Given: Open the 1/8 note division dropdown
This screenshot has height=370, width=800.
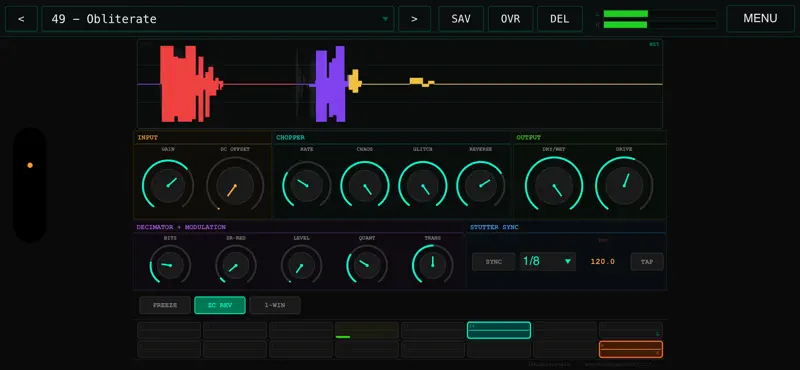Looking at the screenshot, I should (547, 261).
